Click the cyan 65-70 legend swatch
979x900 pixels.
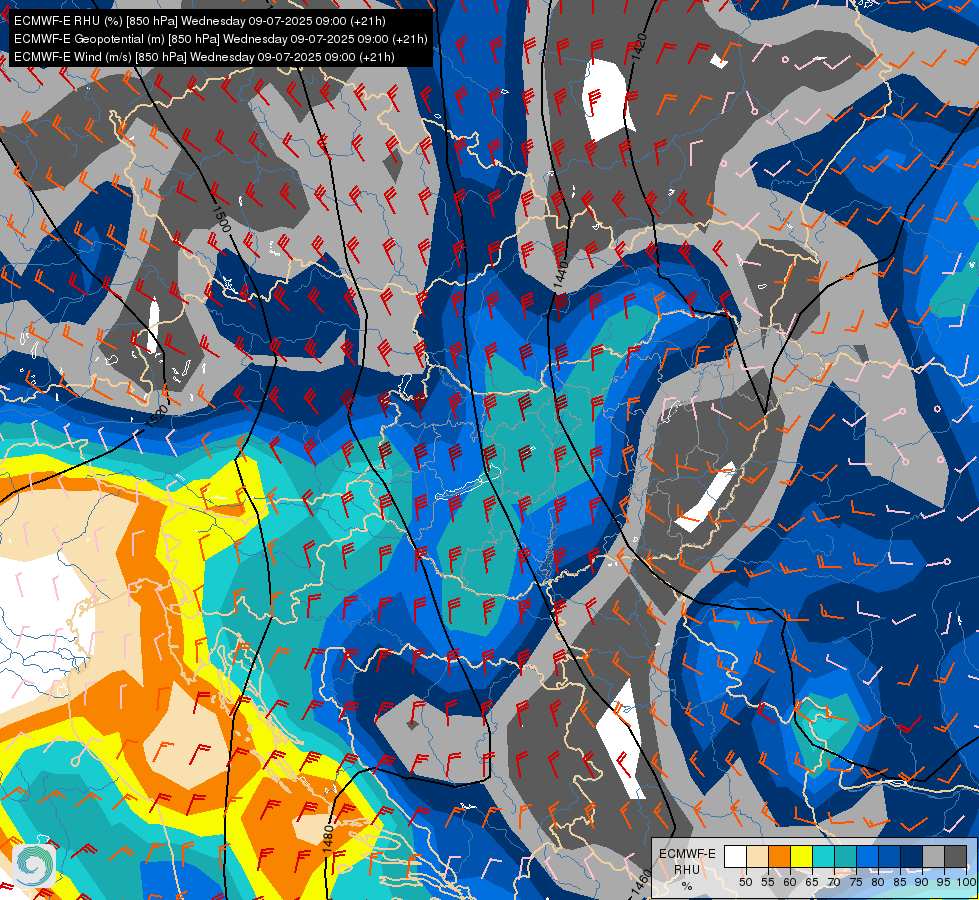(824, 857)
